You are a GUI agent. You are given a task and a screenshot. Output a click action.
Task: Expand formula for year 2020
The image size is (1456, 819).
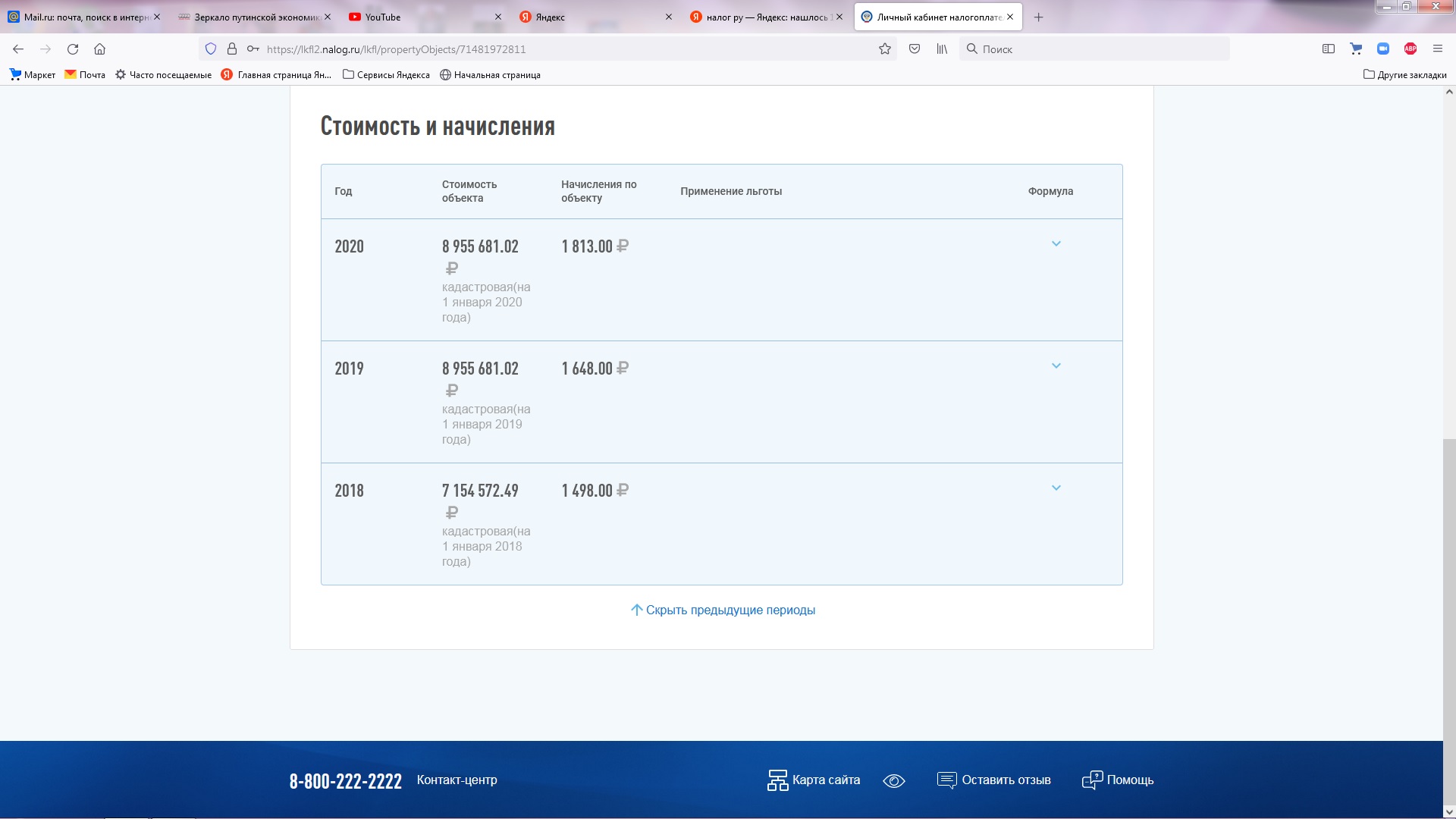[x=1056, y=244]
